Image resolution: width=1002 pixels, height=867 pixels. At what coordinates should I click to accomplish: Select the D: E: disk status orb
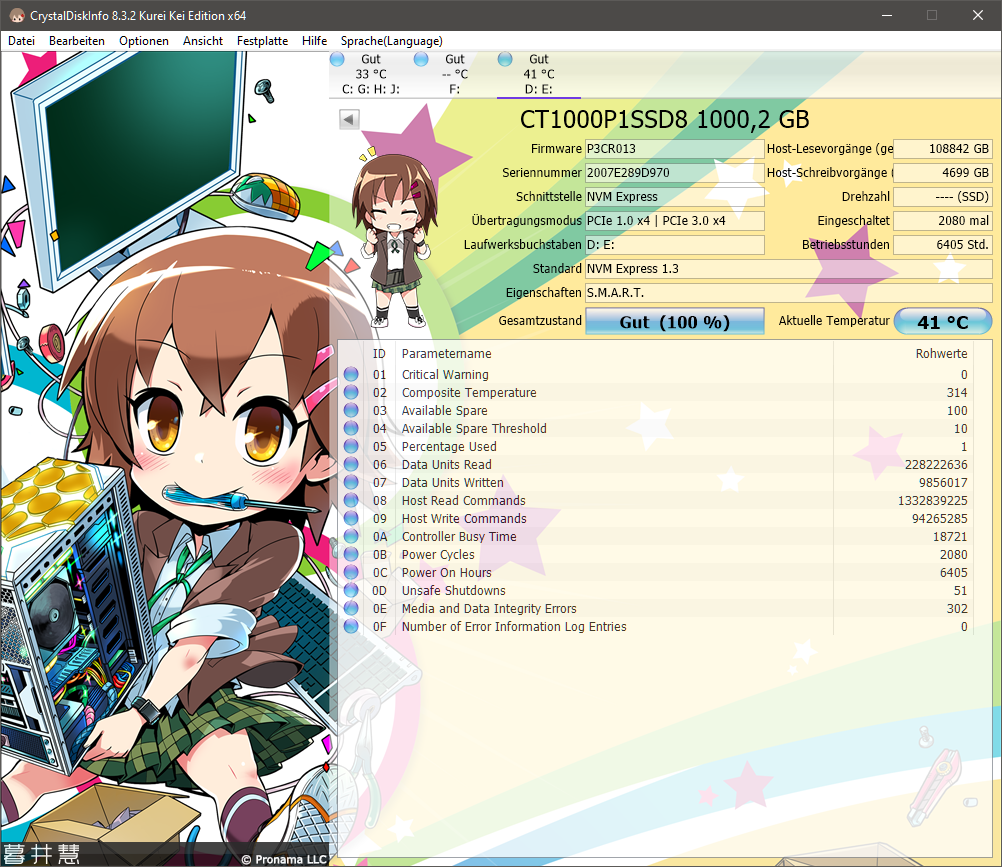pyautogui.click(x=505, y=59)
